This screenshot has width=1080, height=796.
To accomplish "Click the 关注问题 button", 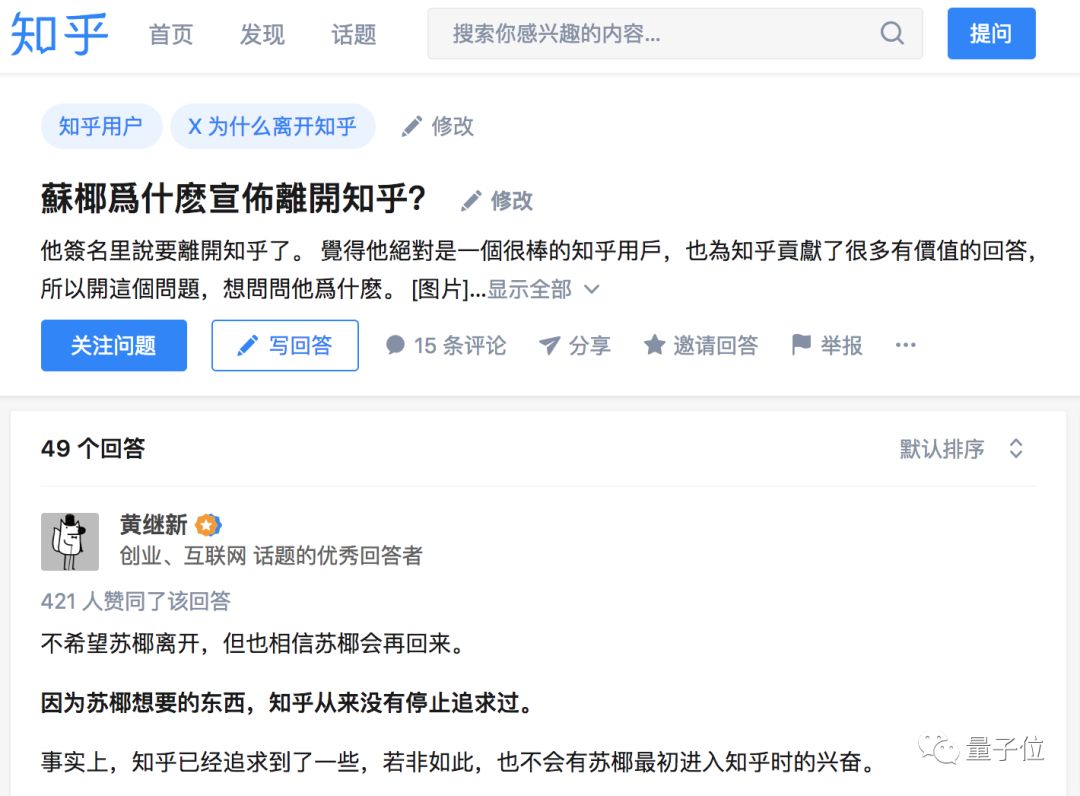I will 114,346.
